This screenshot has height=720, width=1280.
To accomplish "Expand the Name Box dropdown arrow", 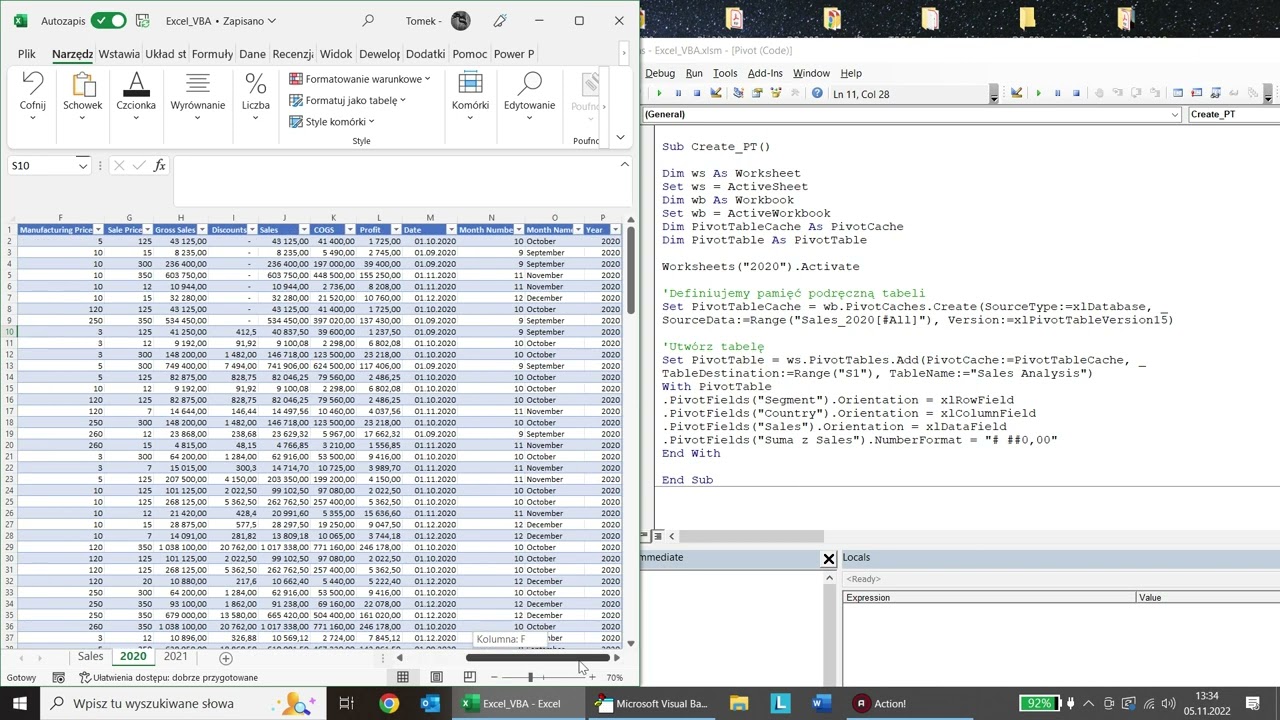I will (x=83, y=166).
